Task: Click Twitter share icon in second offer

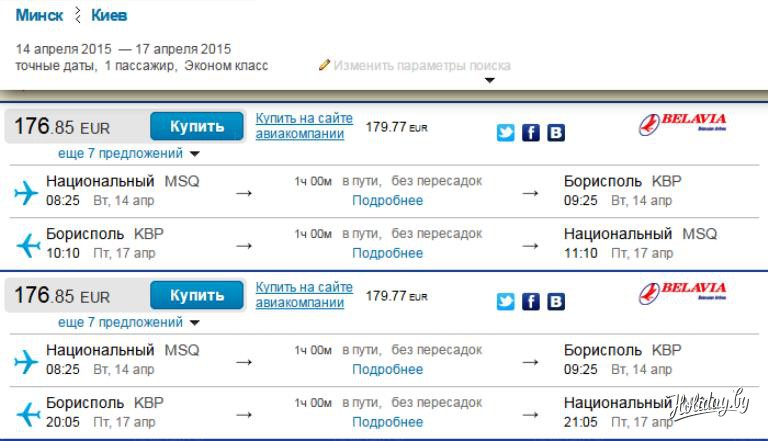Action: coord(506,302)
